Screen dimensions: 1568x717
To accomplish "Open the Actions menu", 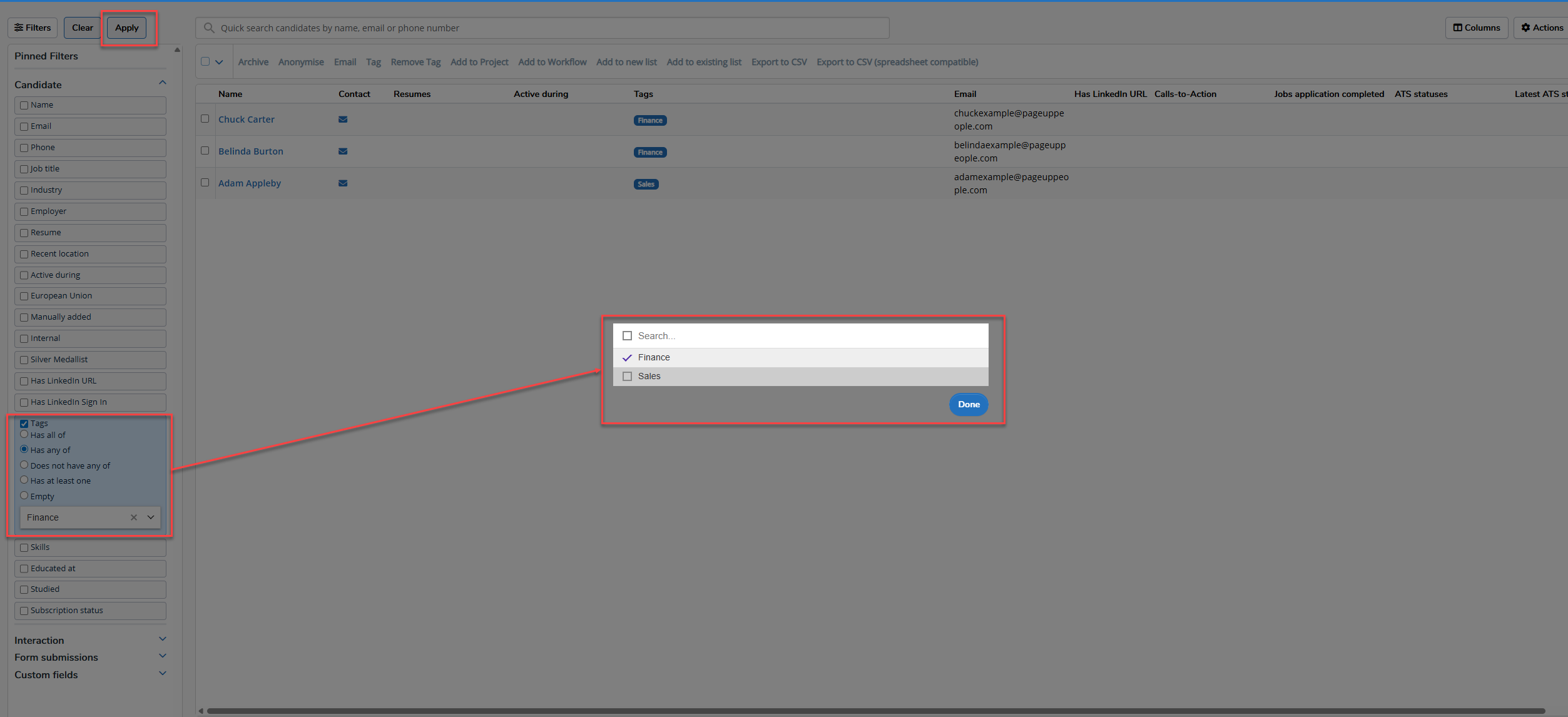I will (x=1542, y=28).
